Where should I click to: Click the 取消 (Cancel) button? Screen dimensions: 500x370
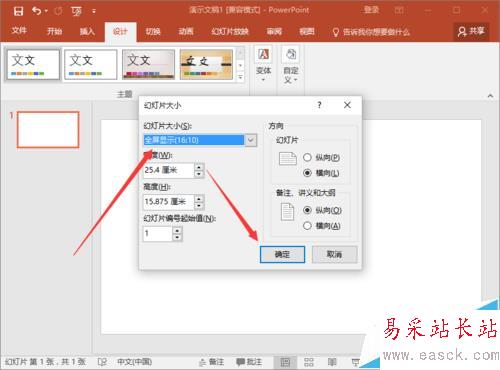pos(334,254)
